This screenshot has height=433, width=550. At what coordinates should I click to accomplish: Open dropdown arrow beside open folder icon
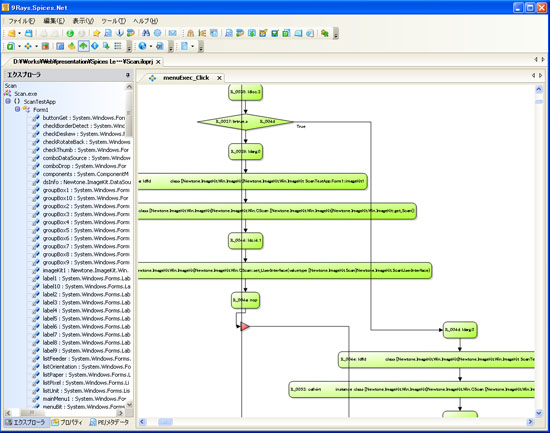click(x=19, y=33)
